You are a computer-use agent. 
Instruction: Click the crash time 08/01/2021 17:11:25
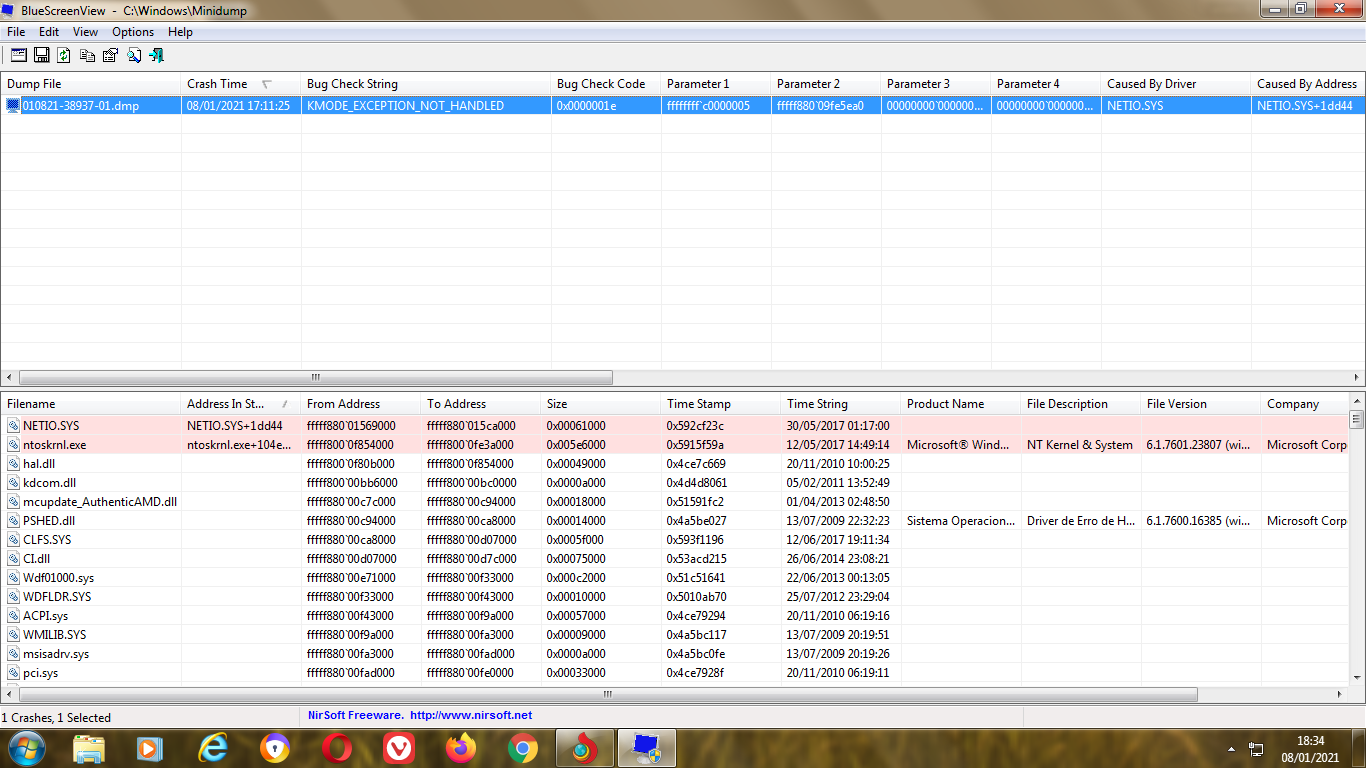[238, 105]
